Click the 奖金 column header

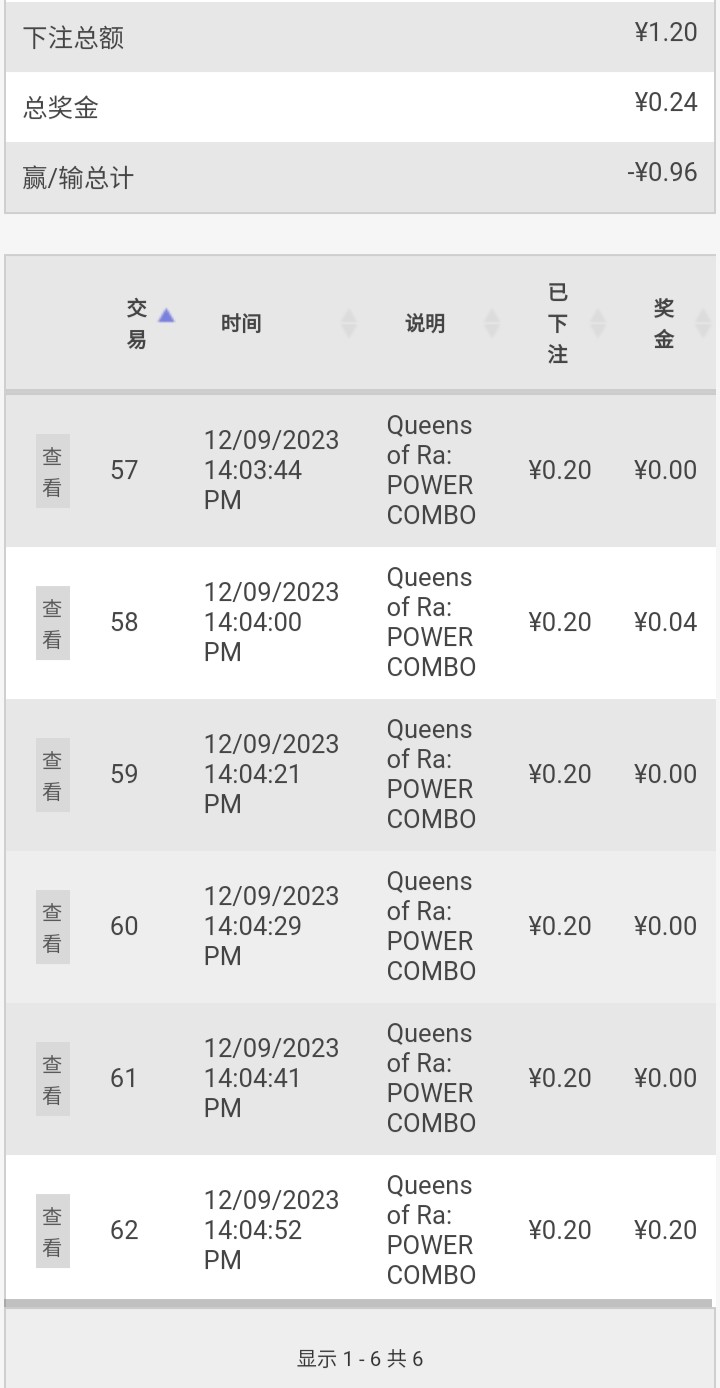point(664,323)
